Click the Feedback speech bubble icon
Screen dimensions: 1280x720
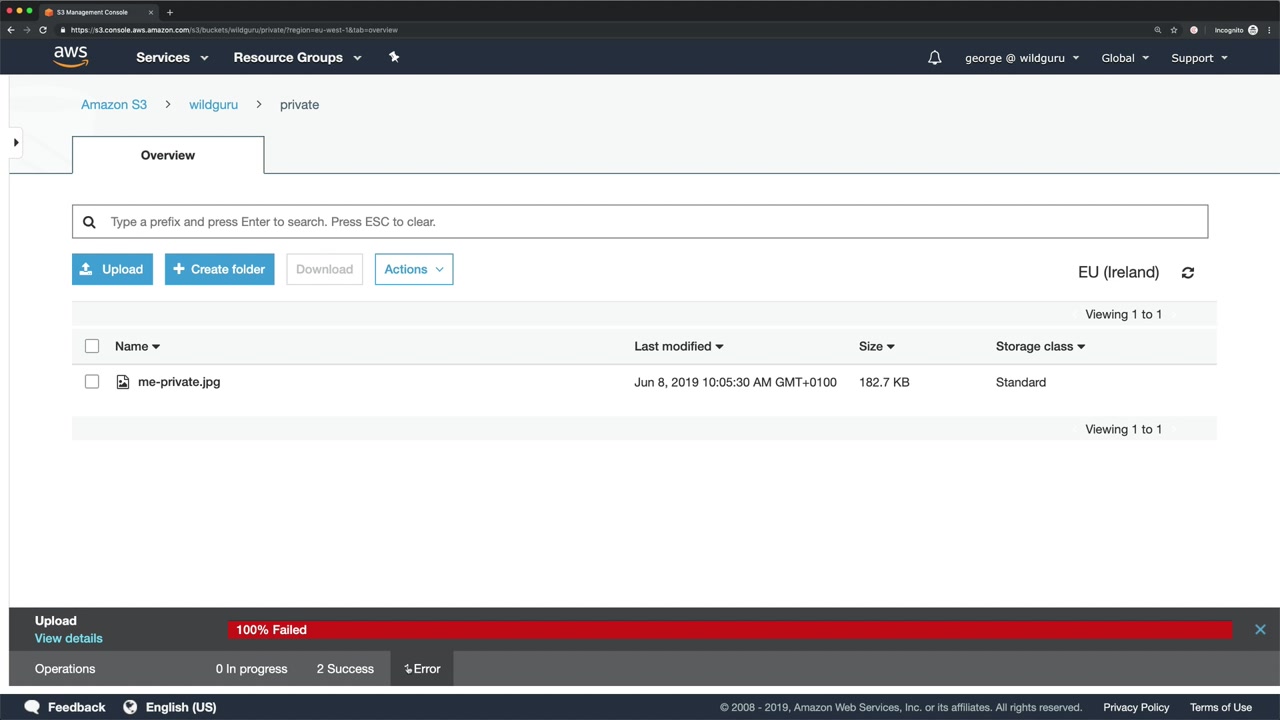[x=32, y=707]
